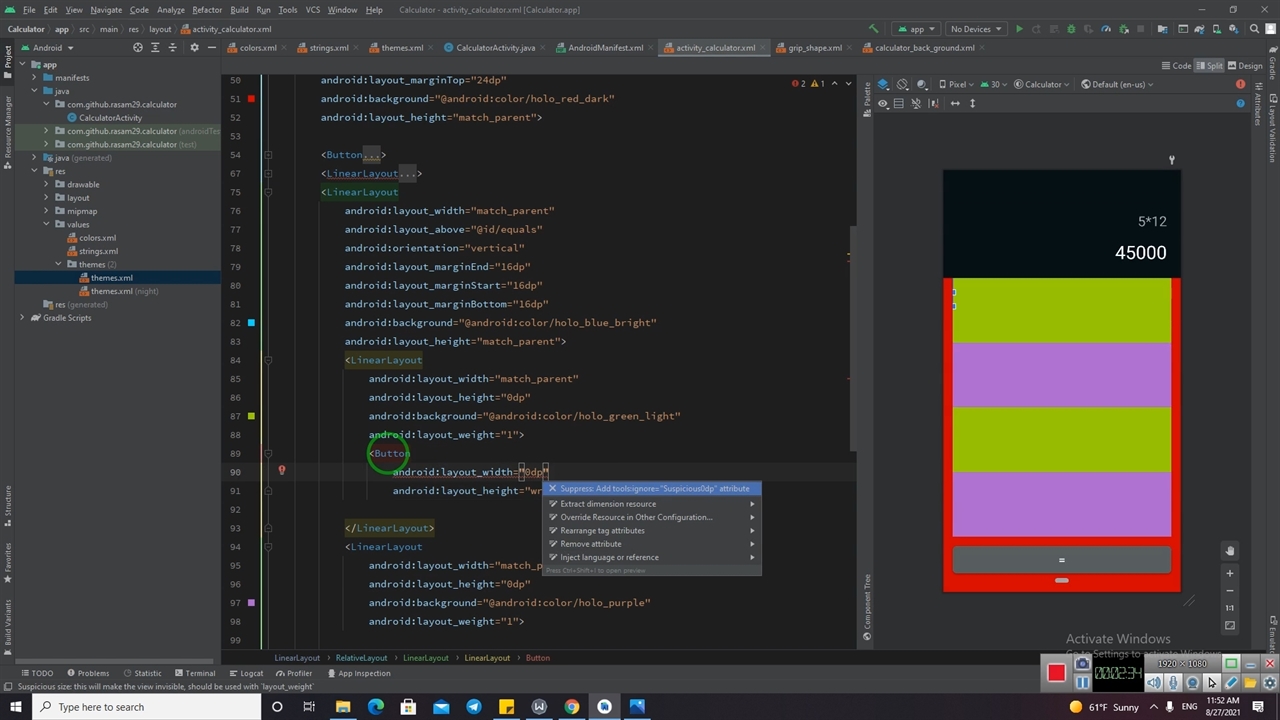The width and height of the screenshot is (1280, 720).
Task: Click the red color swatch on line 51
Action: click(x=251, y=99)
